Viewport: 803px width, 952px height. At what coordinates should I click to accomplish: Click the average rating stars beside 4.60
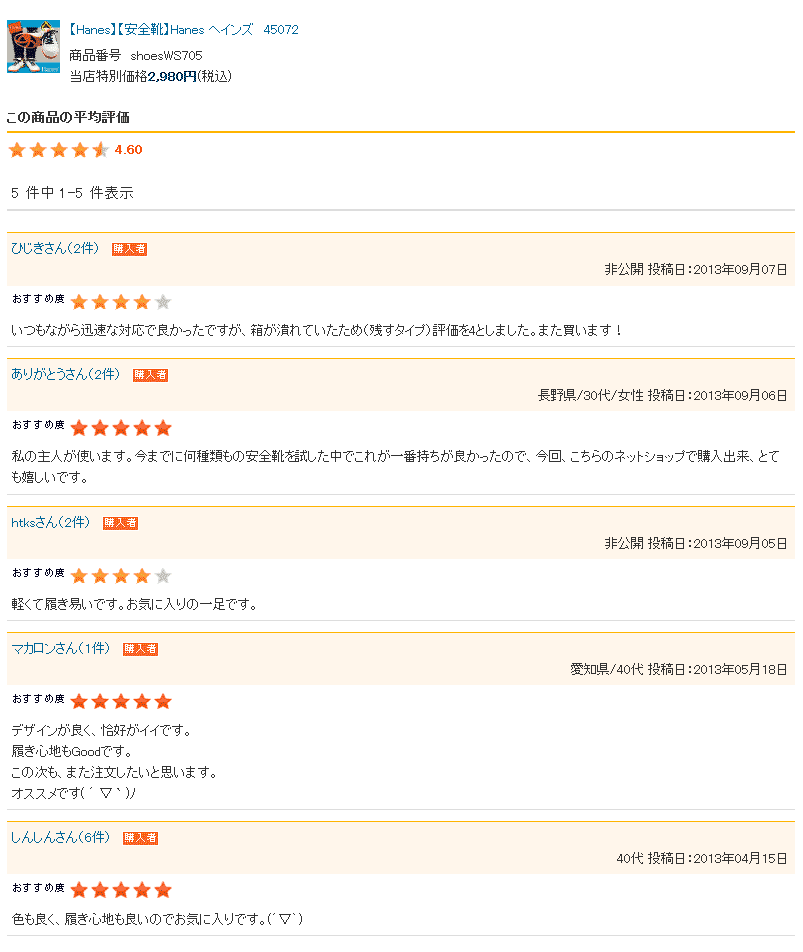pos(59,150)
